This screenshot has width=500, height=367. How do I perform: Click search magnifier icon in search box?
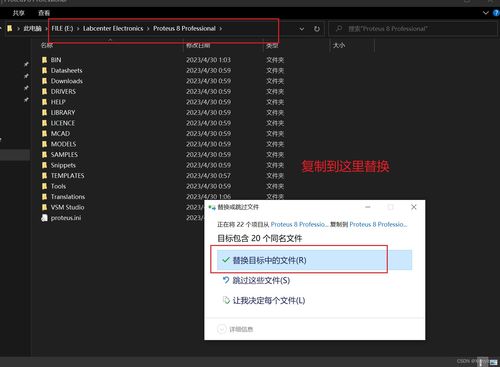click(339, 29)
